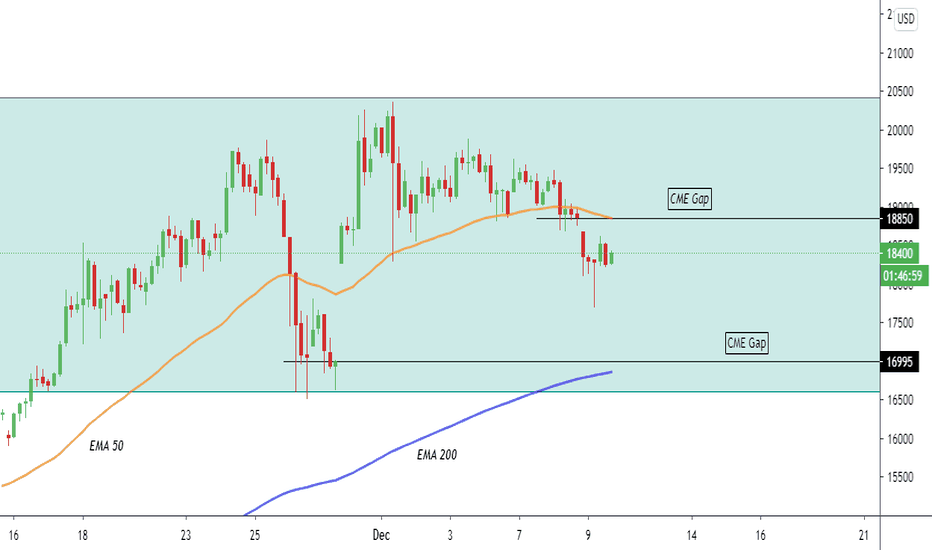Click the 18850 price line label
This screenshot has width=932, height=550.
click(899, 219)
